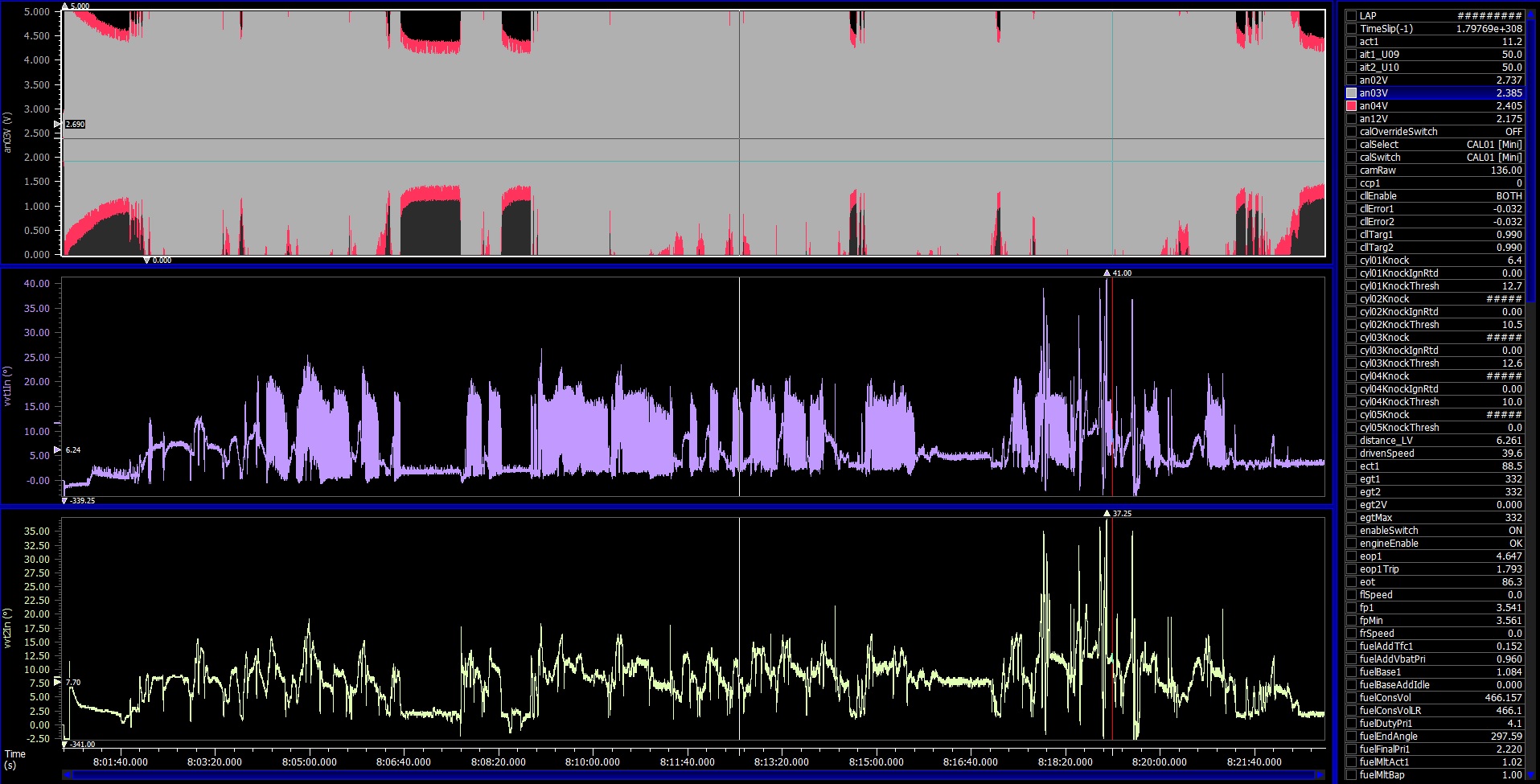Screen dimensions: 1540x784
Task: Click the horizontal time scrollbar track
Action: click(692, 775)
